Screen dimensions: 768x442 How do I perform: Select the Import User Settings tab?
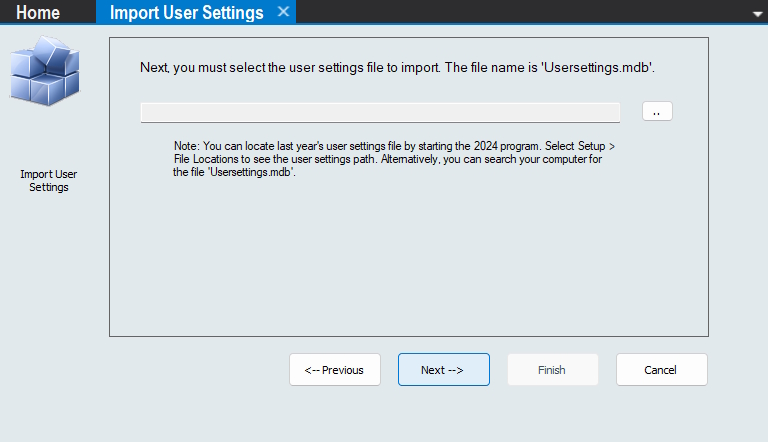point(186,12)
